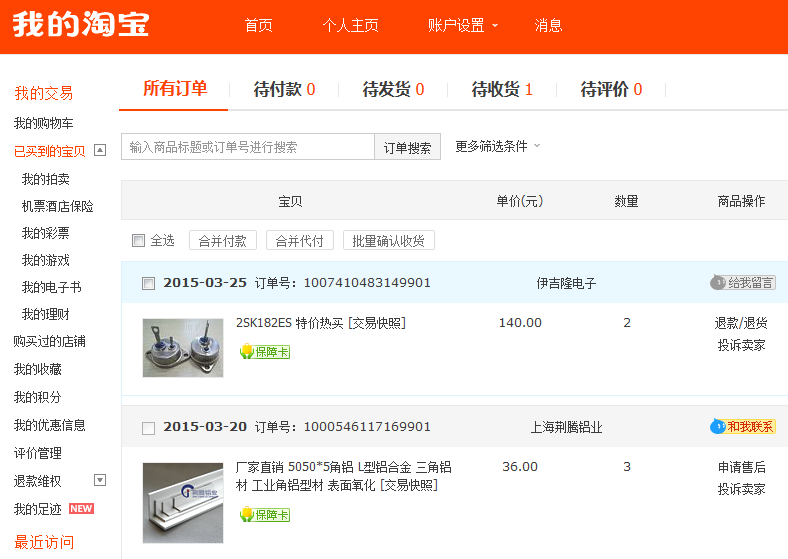Open the 2SK182ES 特价热卖 product title
The width and height of the screenshot is (788, 559).
coord(289,323)
